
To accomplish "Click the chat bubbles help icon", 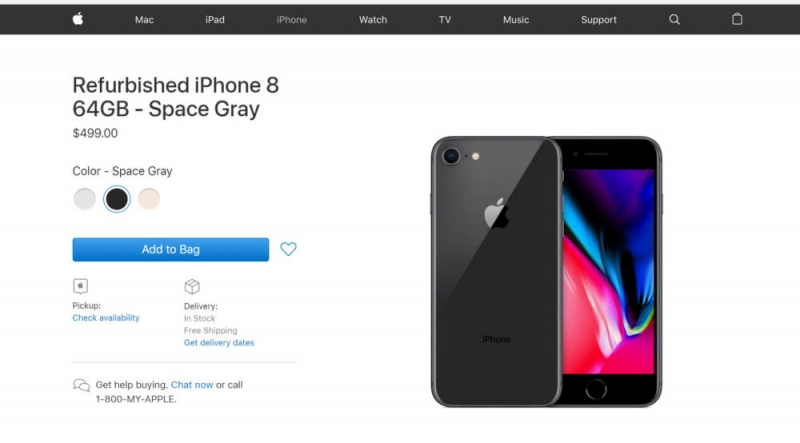I will [x=81, y=385].
